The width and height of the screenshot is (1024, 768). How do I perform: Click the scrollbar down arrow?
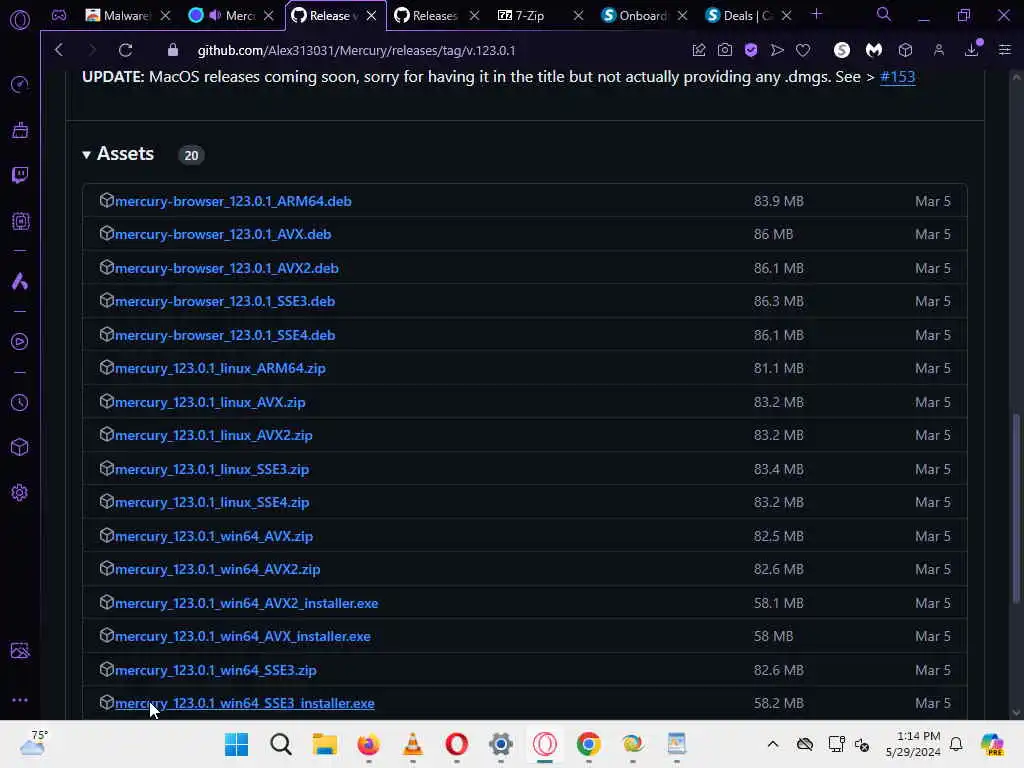coord(1016,712)
